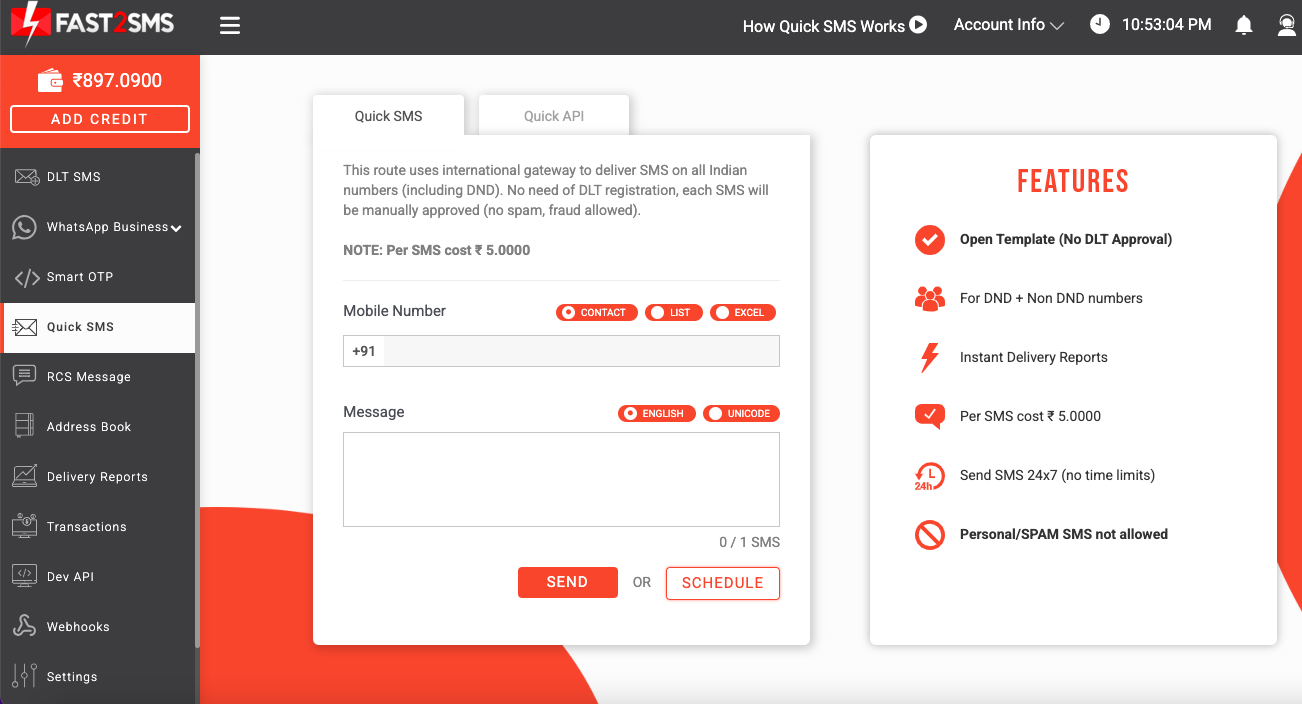The image size is (1302, 704).
Task: Select ENGLISH message encoding
Action: 657,414
